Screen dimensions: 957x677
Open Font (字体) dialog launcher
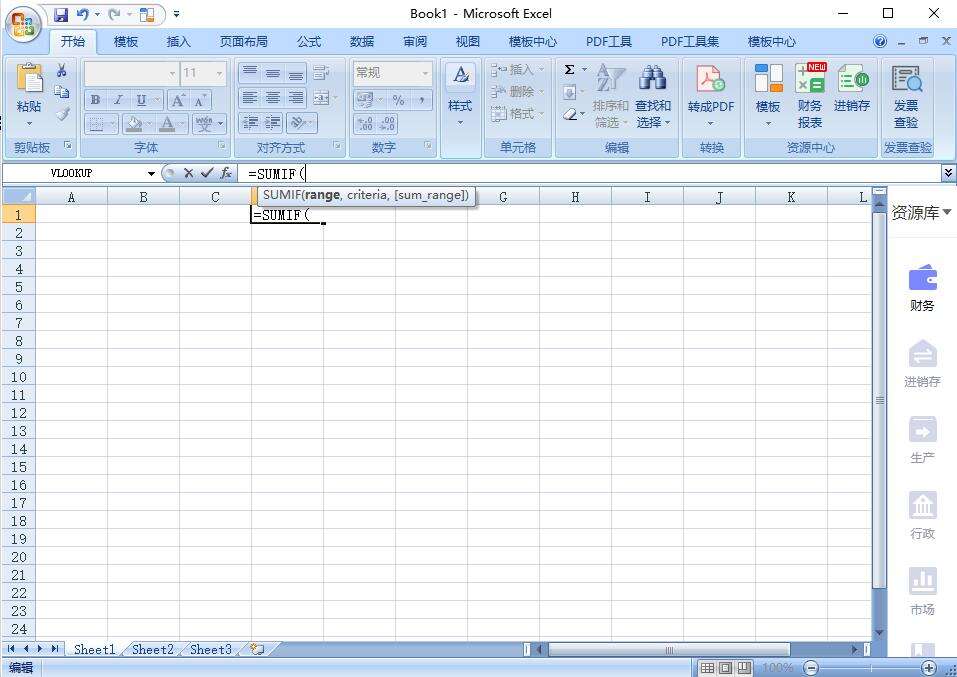pos(222,145)
